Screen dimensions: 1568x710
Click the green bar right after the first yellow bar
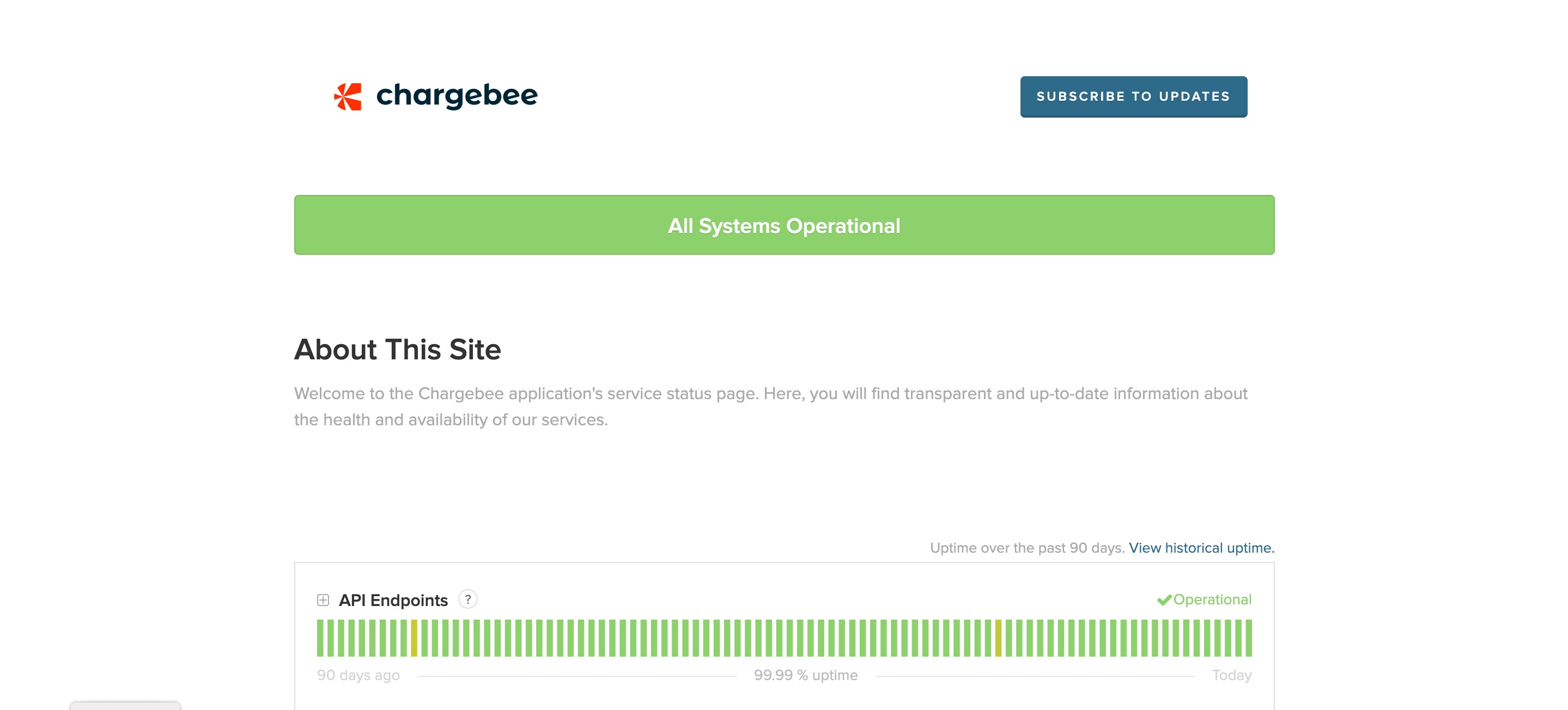click(424, 638)
